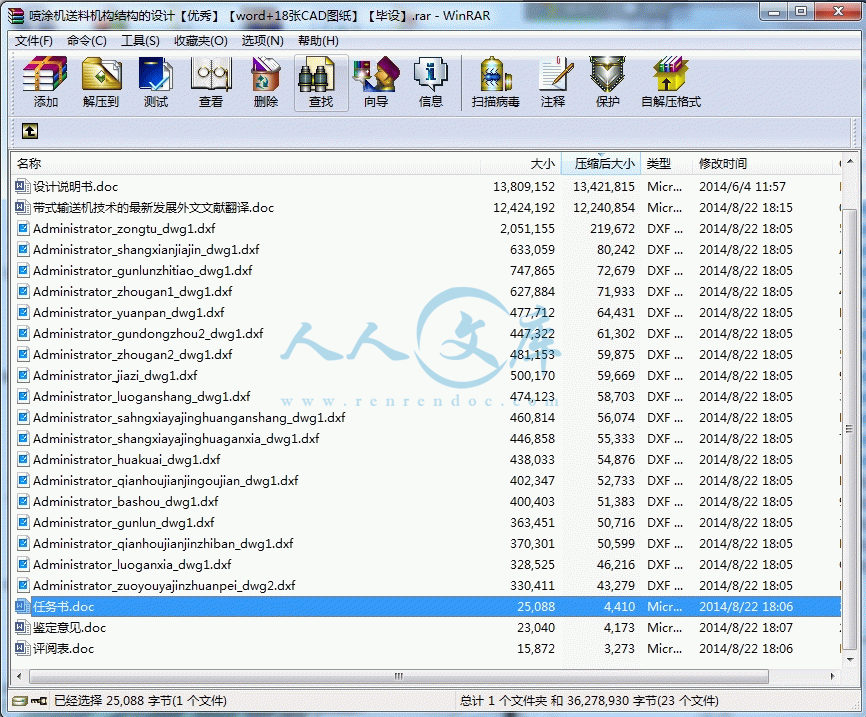Open the 文件(F) menu
Viewport: 866px width, 717px height.
tap(34, 41)
